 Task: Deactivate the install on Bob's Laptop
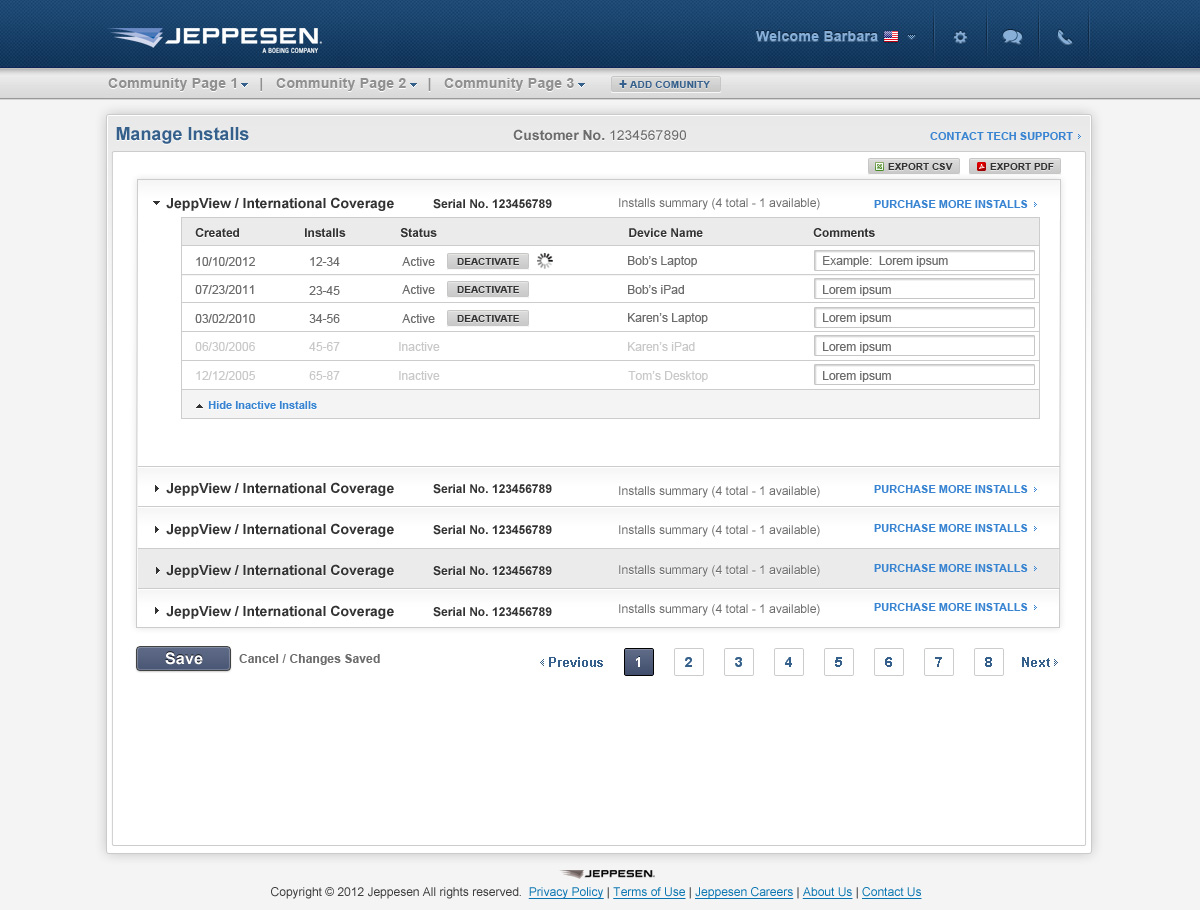[x=487, y=260]
